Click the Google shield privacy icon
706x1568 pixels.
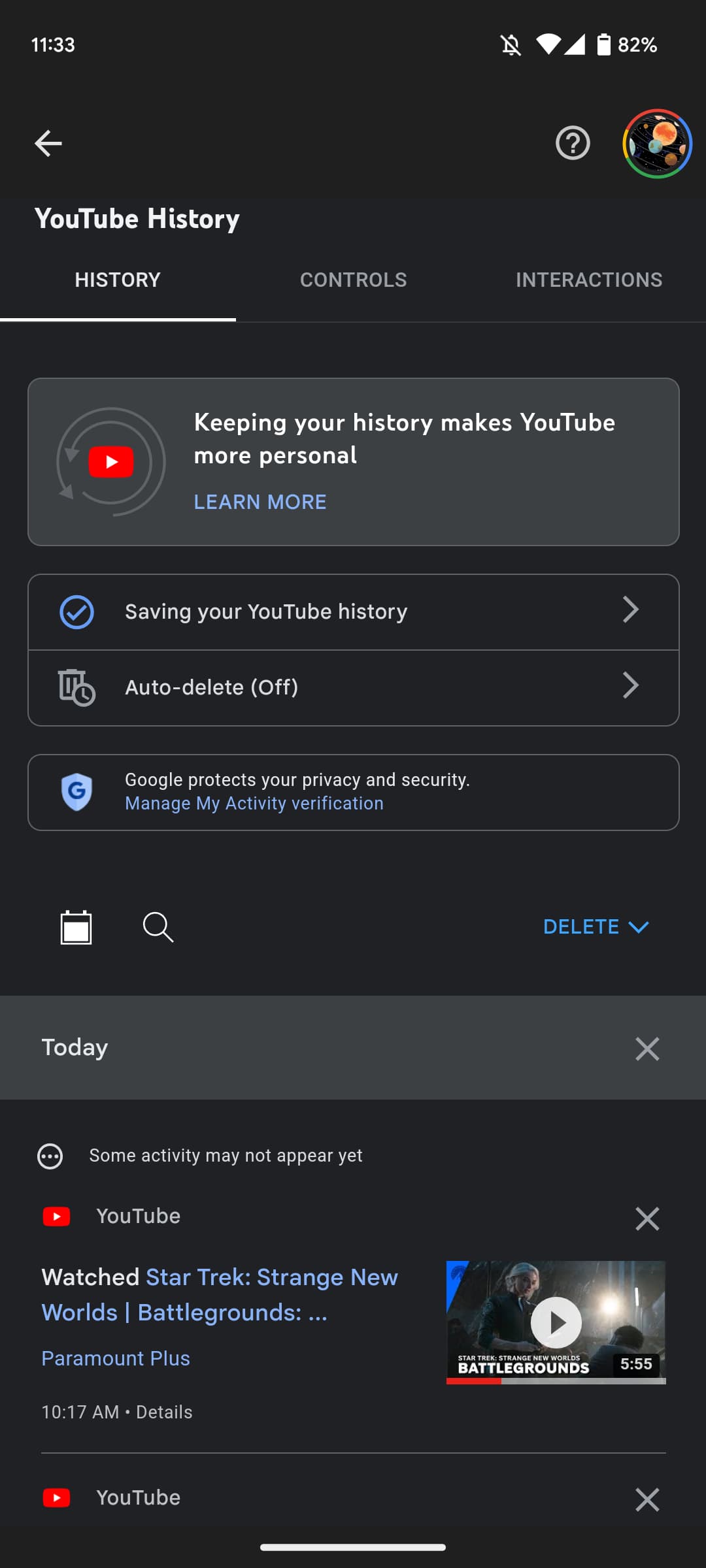click(76, 792)
